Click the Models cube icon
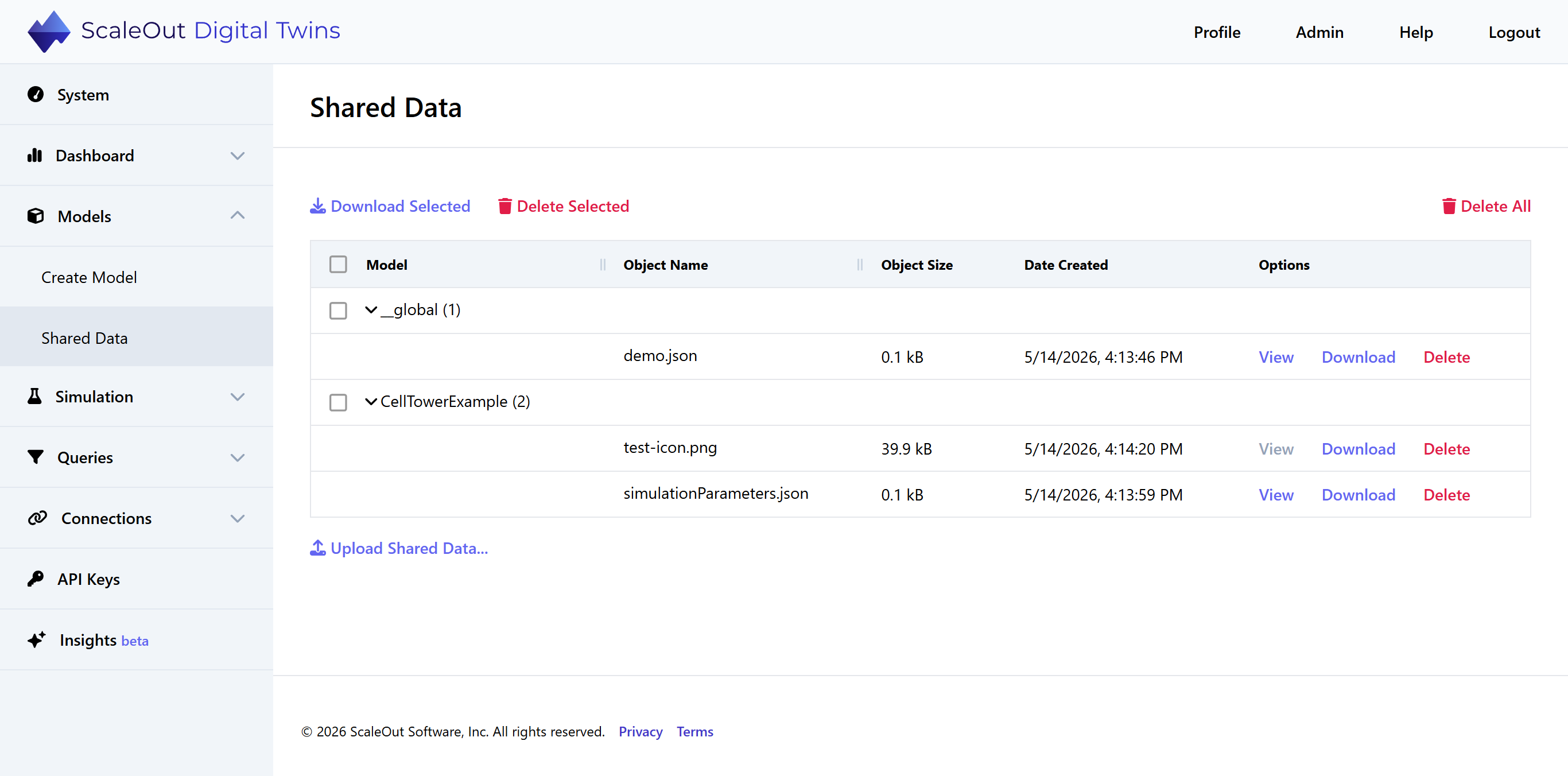 [36, 216]
